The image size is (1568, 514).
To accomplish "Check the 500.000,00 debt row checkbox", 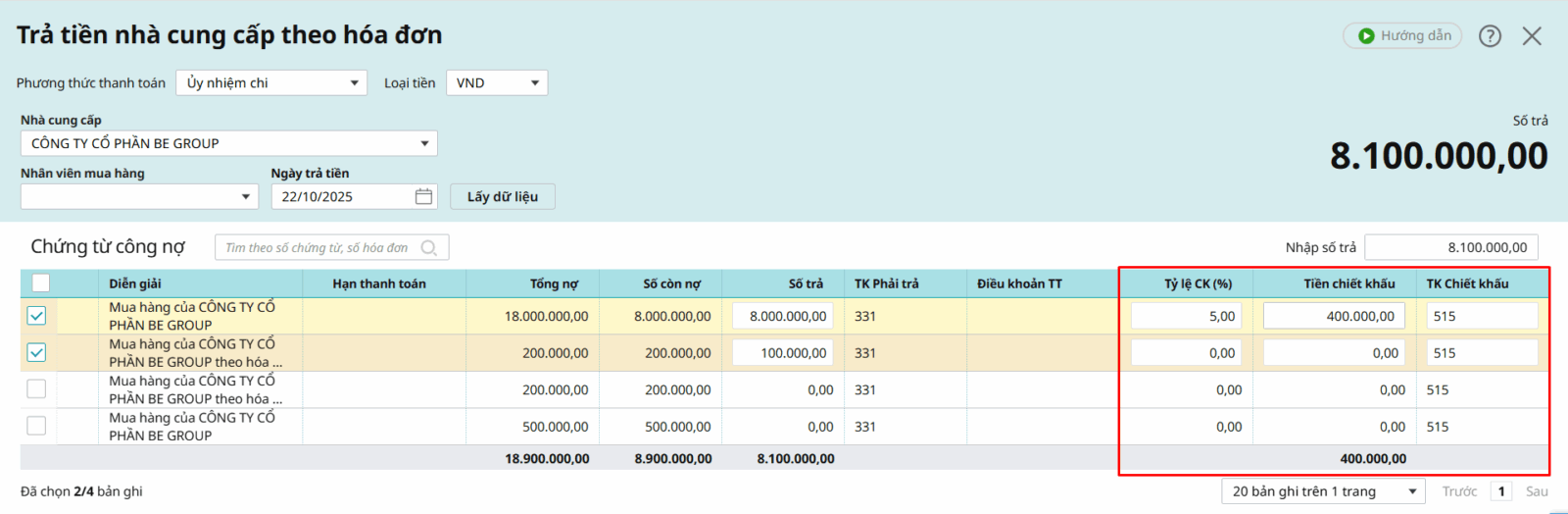I will pyautogui.click(x=36, y=426).
